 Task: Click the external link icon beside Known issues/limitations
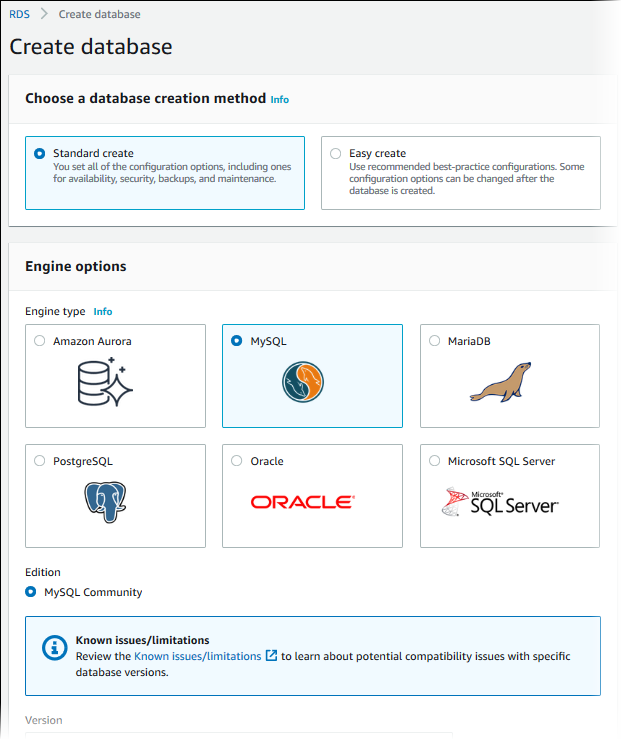(x=271, y=656)
